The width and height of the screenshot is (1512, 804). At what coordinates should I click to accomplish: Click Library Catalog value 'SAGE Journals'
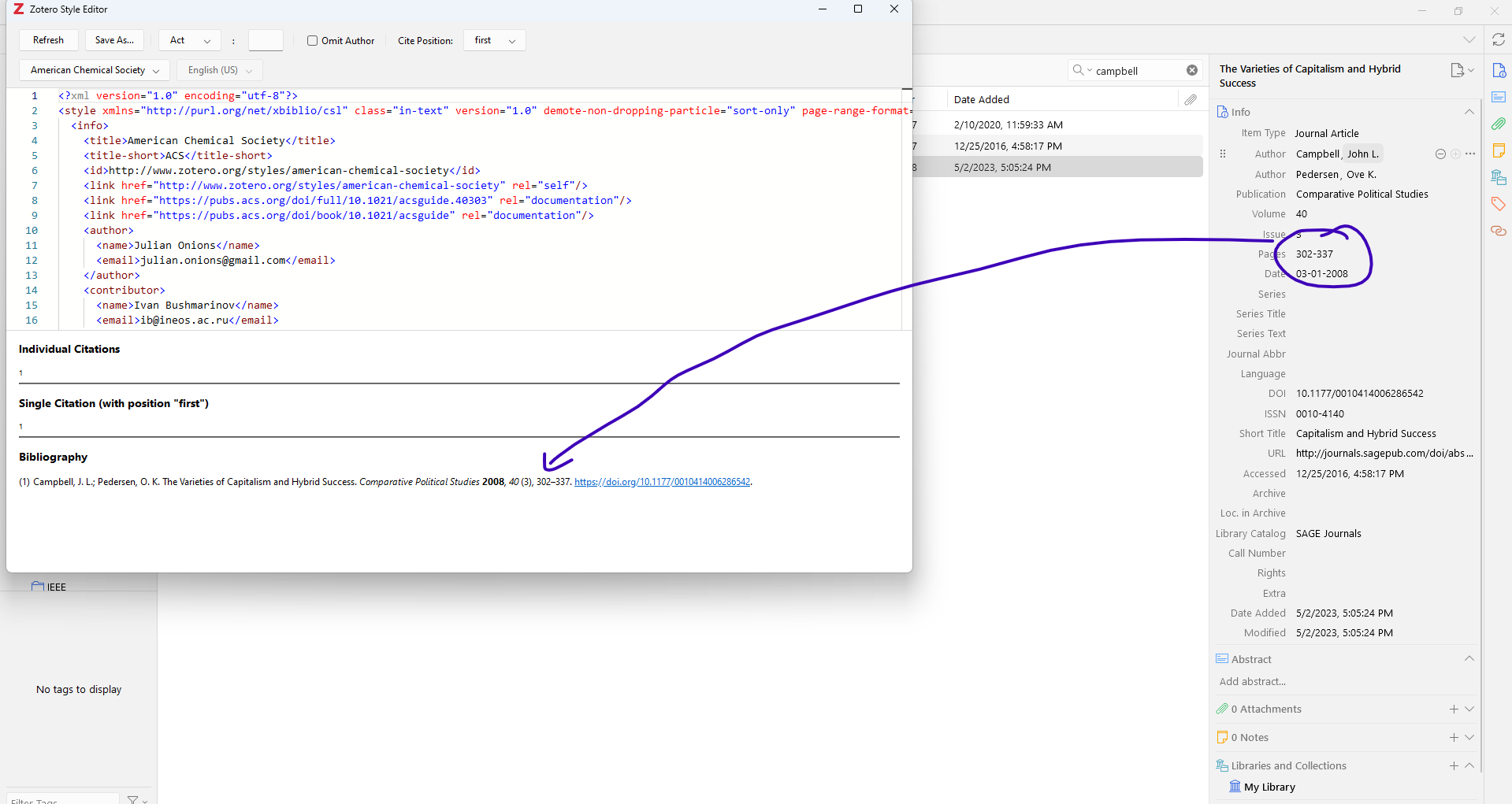point(1328,533)
